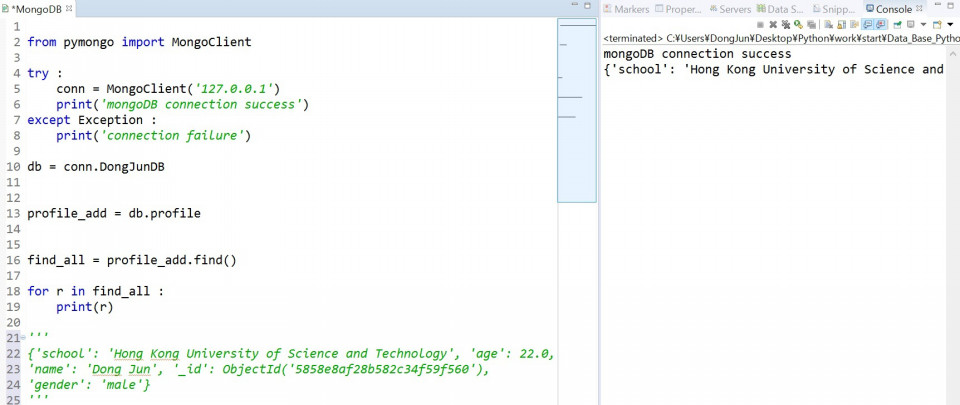Click line number 16 in the gutter
This screenshot has height=405, width=960.
point(13,260)
